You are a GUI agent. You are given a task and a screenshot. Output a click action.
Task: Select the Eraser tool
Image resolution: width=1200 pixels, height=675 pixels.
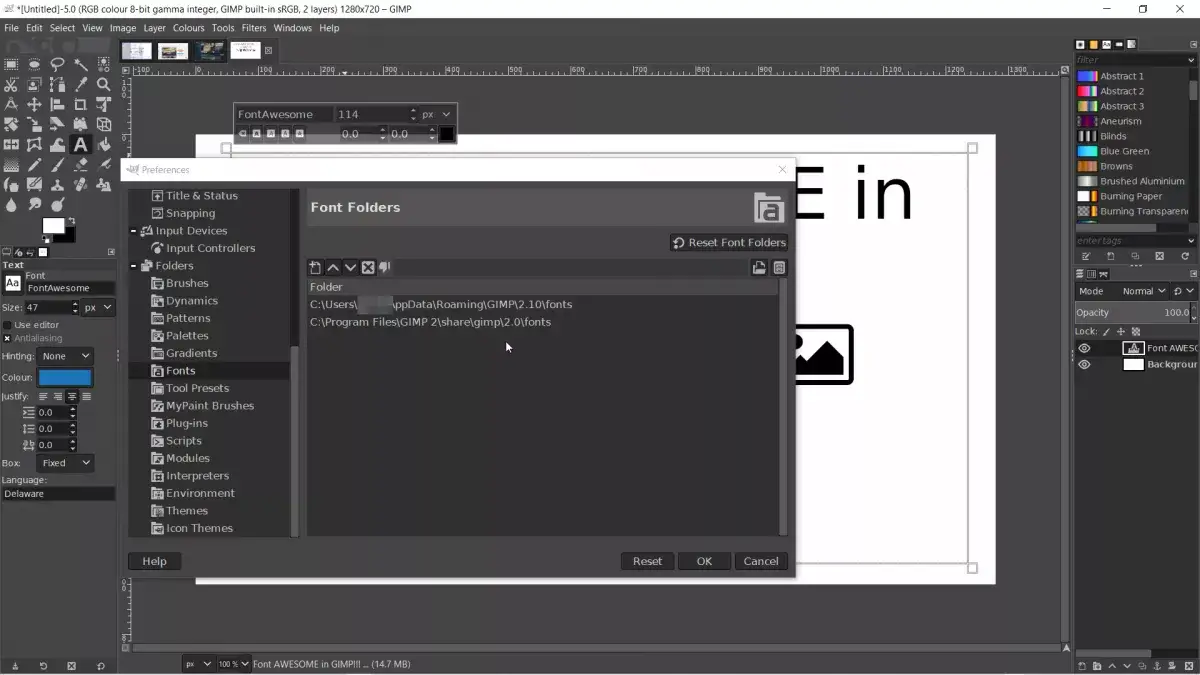(x=81, y=165)
